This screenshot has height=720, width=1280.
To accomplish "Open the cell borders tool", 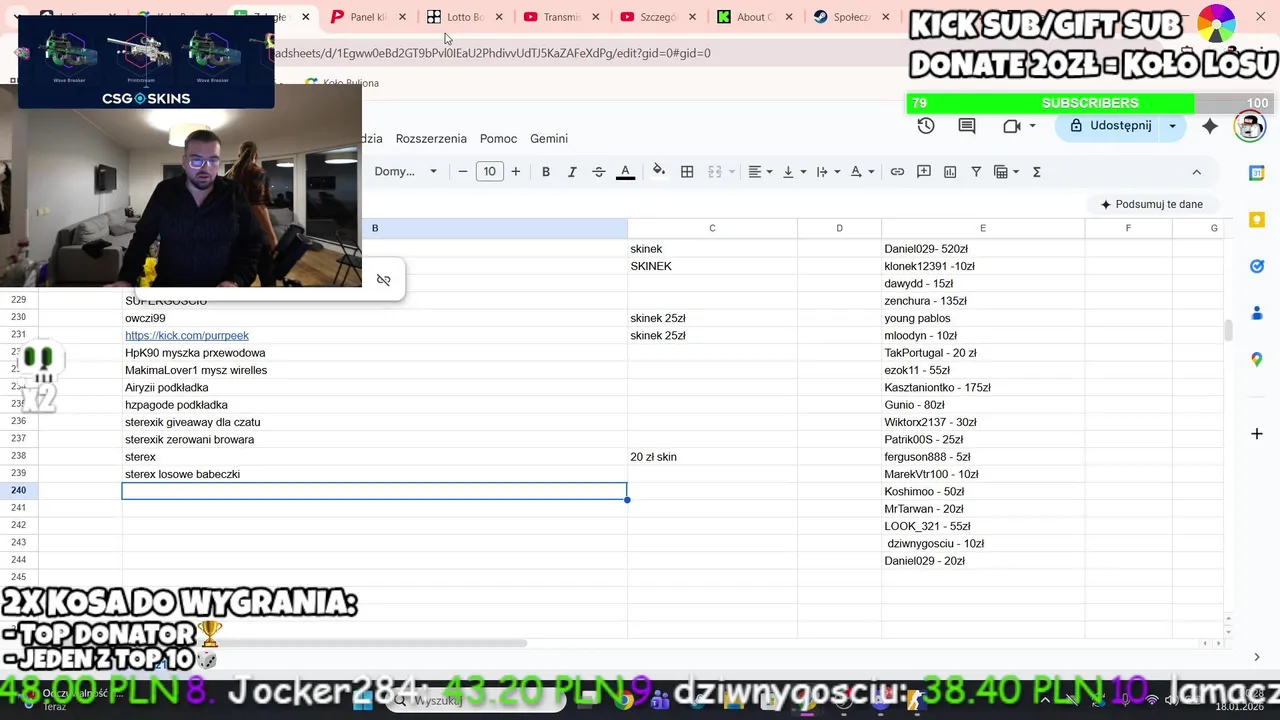I will point(687,172).
